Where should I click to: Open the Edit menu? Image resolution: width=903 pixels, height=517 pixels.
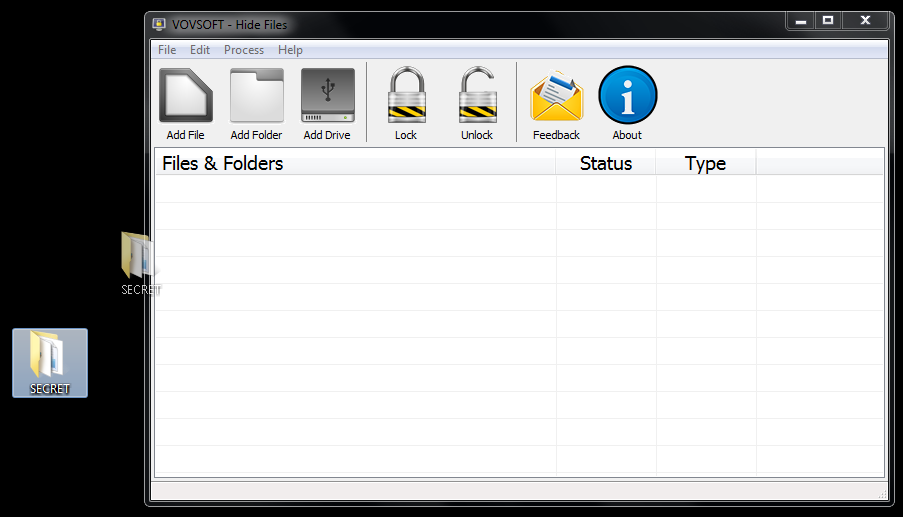[x=200, y=50]
